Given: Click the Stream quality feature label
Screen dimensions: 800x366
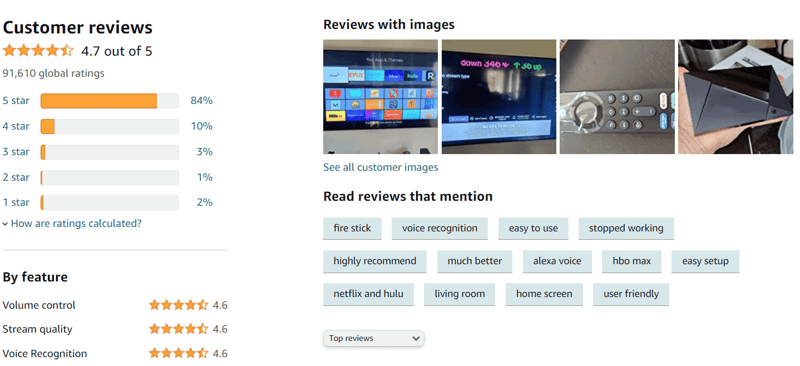Looking at the screenshot, I should [37, 329].
